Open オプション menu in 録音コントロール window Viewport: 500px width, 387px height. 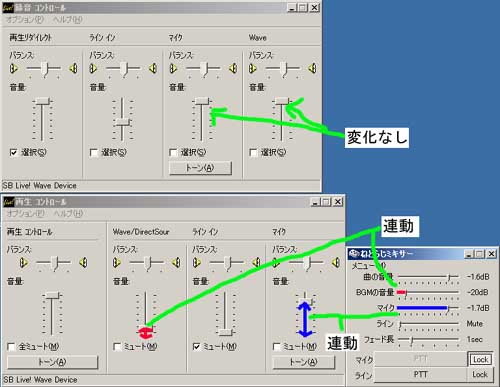click(x=25, y=19)
